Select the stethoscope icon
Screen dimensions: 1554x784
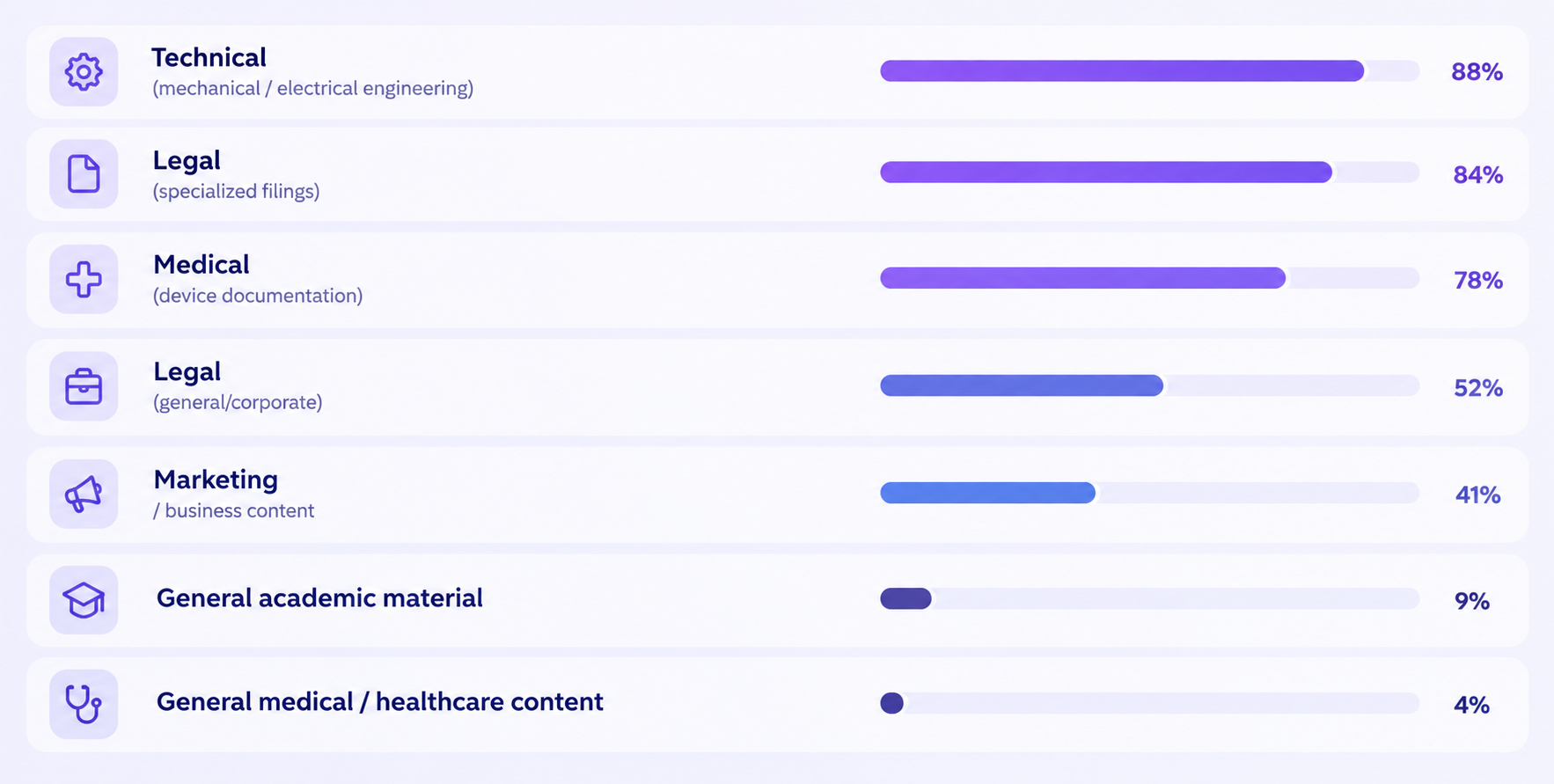coord(84,704)
